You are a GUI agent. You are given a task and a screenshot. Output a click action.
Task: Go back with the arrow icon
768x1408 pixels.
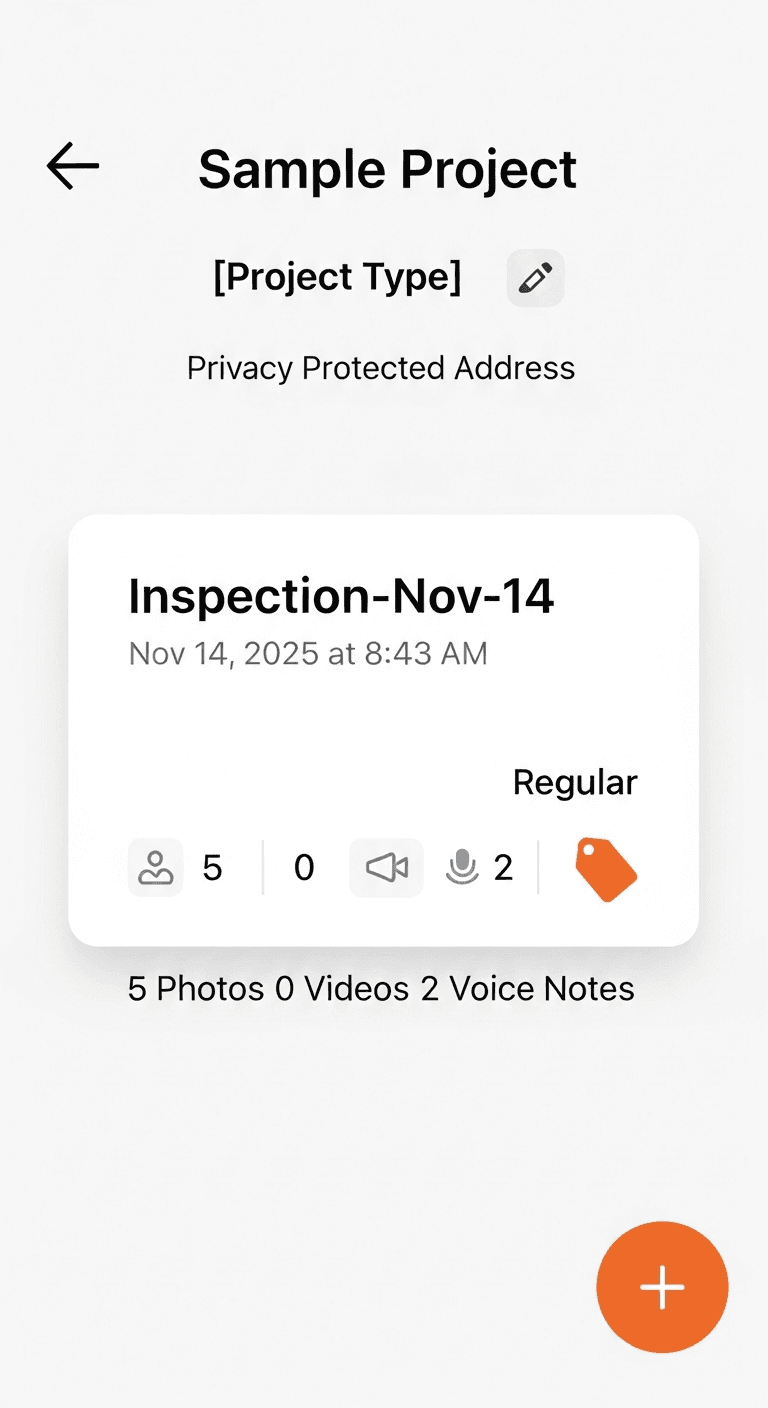[x=70, y=167]
